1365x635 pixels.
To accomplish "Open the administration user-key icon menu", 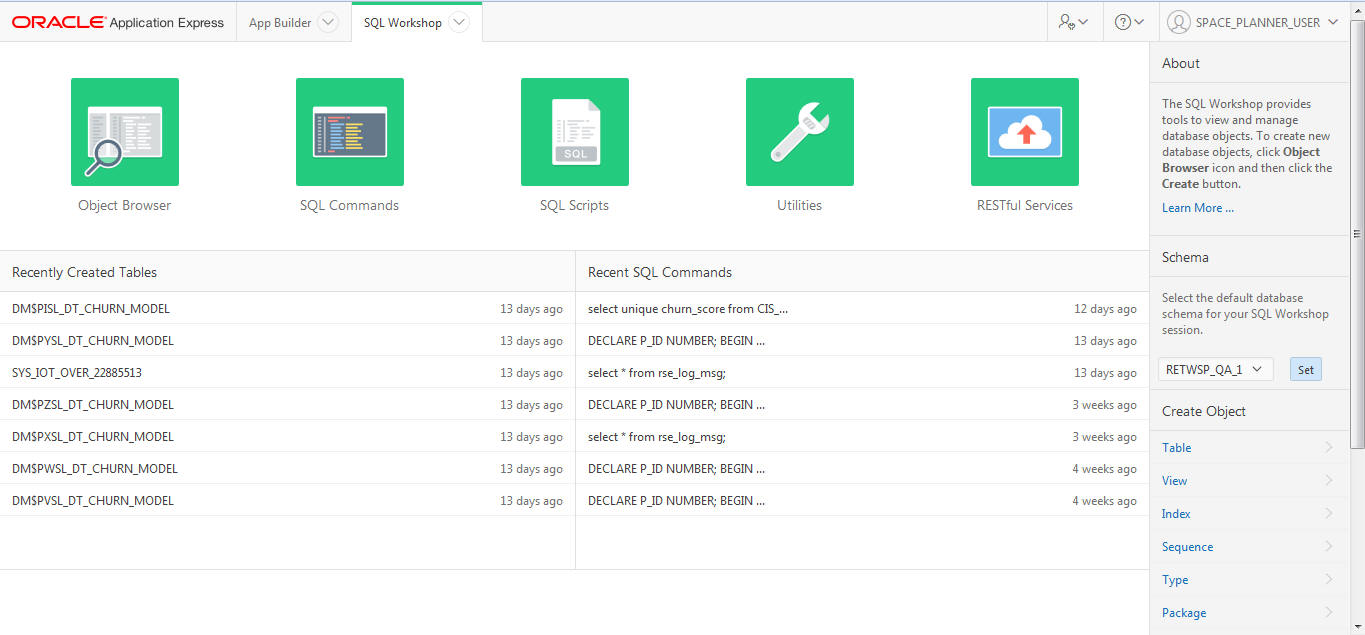I will (x=1074, y=22).
